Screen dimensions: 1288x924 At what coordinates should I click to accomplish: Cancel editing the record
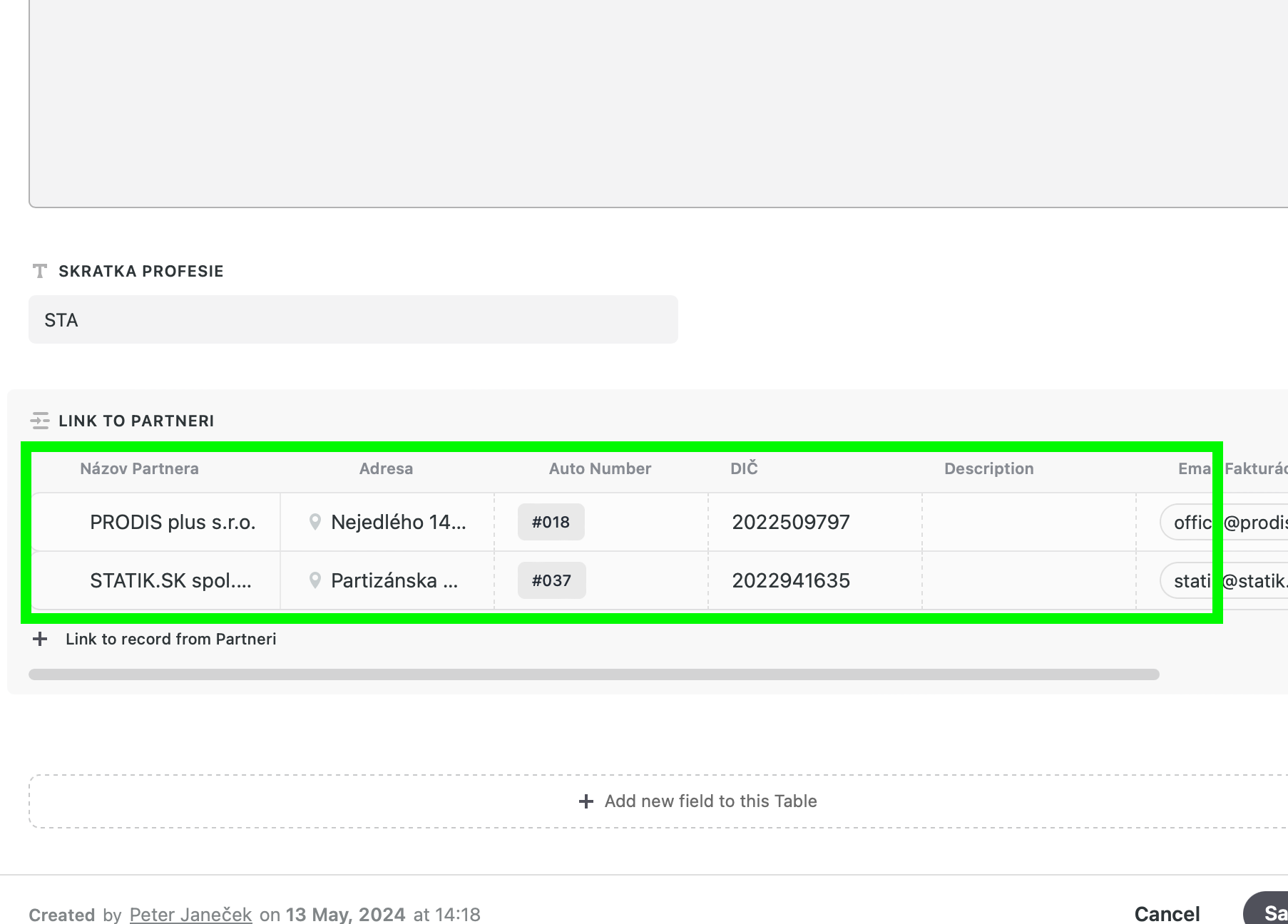(x=1167, y=914)
